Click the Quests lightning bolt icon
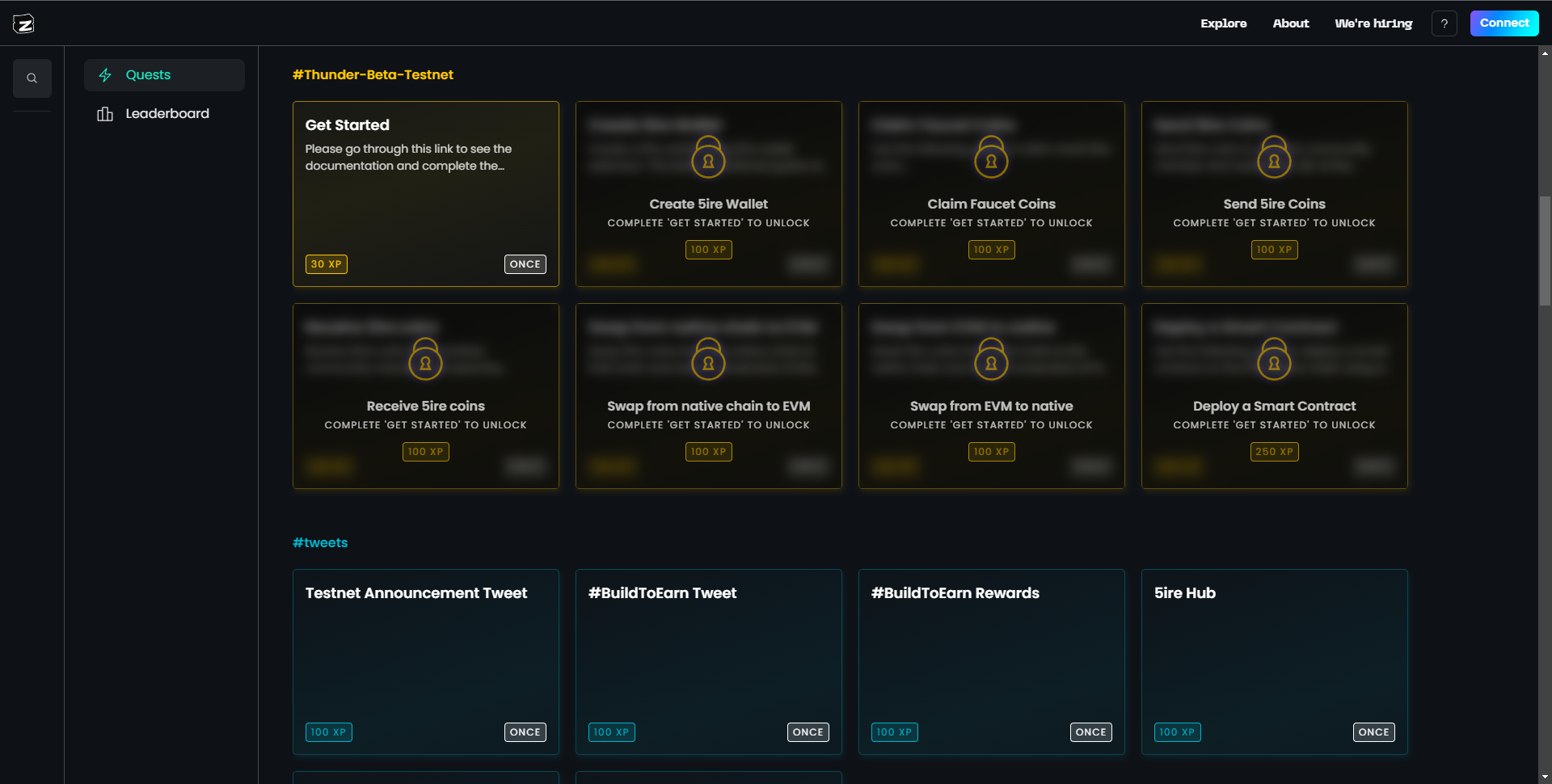Image resolution: width=1552 pixels, height=784 pixels. pos(105,75)
